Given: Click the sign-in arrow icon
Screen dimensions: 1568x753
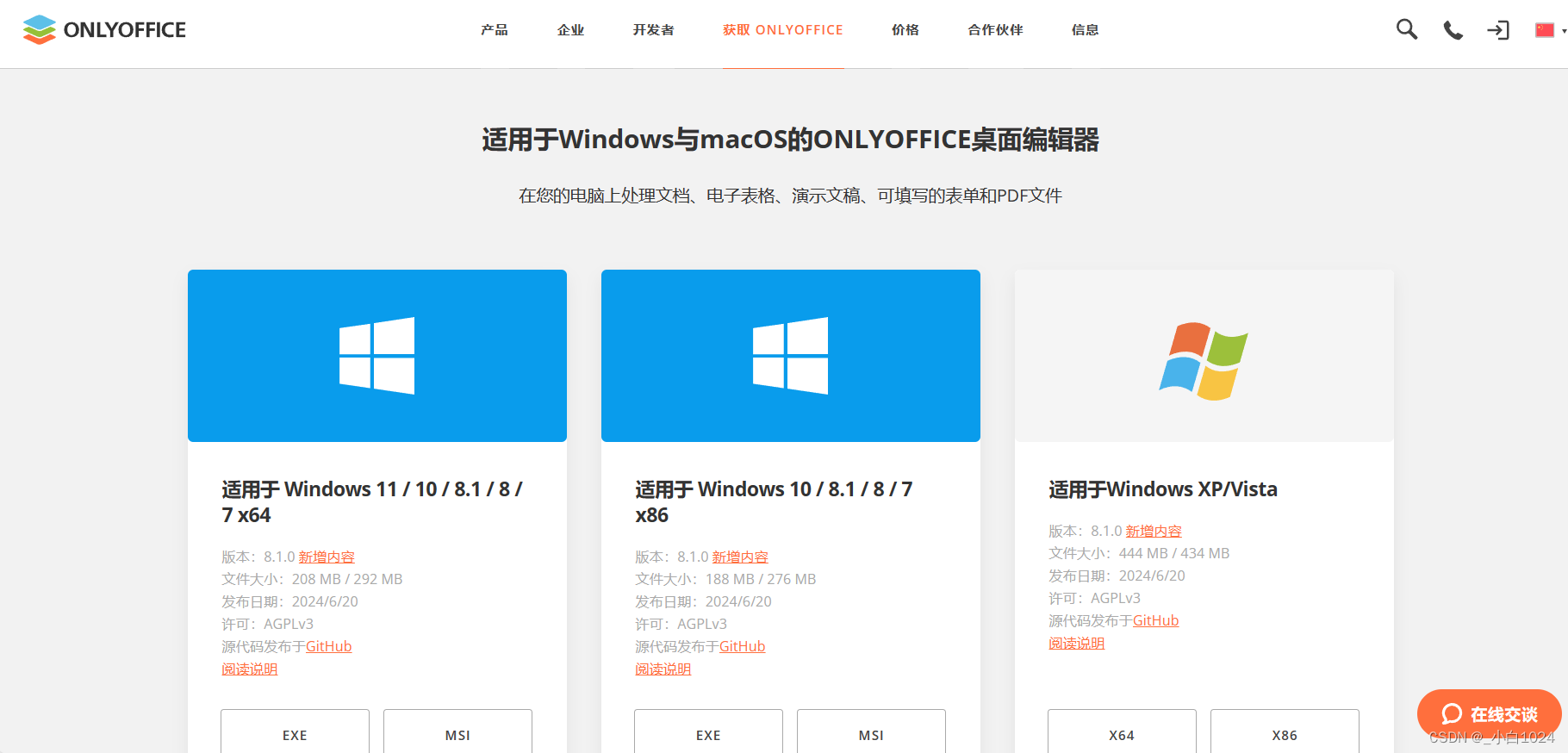Looking at the screenshot, I should coord(1498,30).
